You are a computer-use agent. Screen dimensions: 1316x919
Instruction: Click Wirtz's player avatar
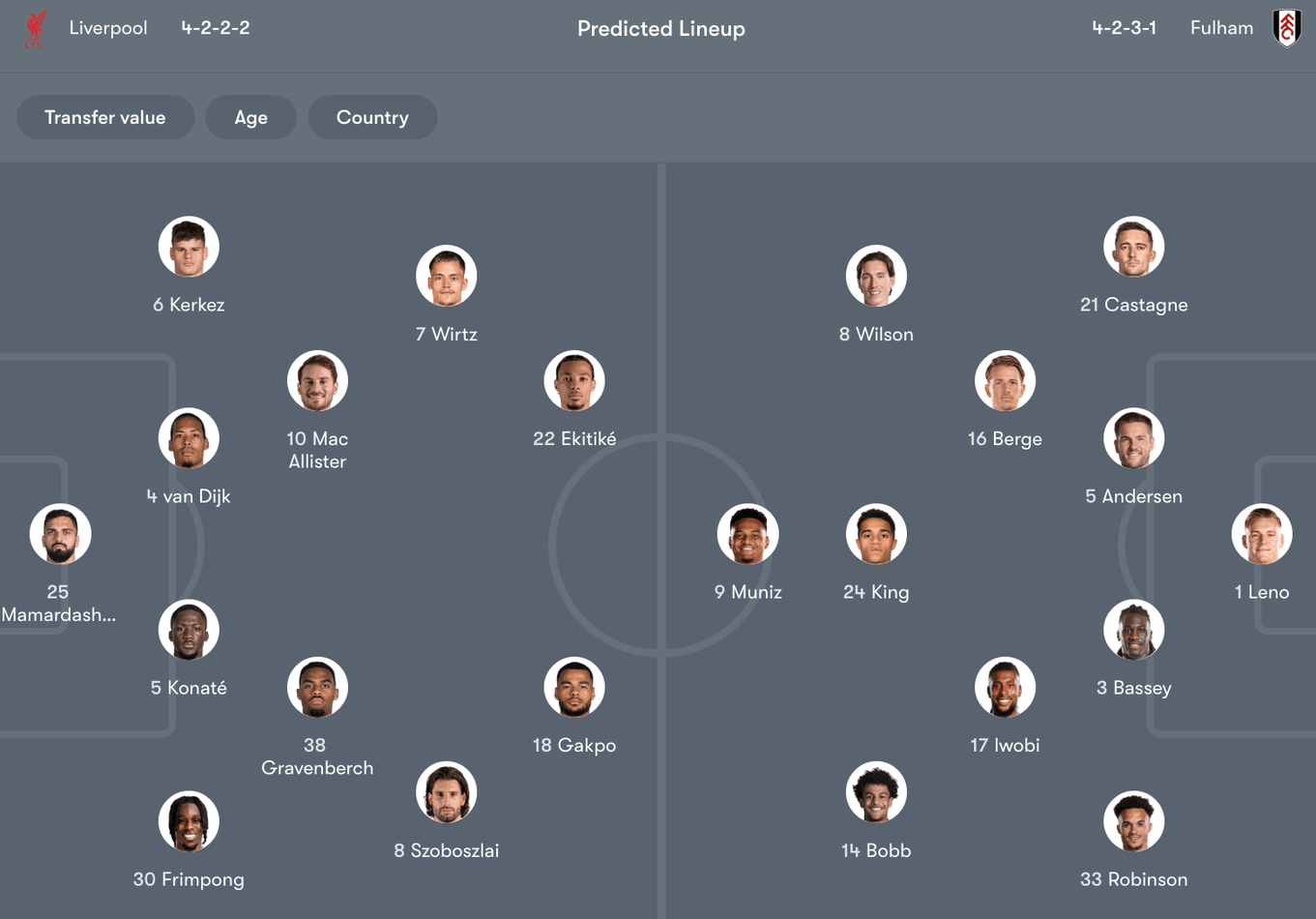click(447, 276)
